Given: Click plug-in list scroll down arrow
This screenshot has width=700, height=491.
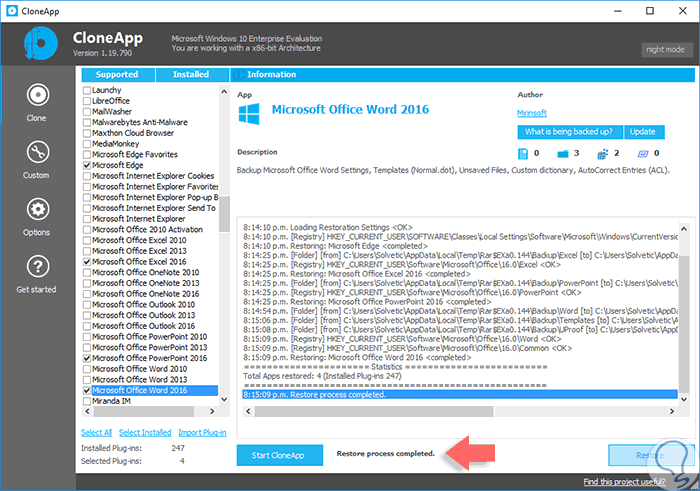Looking at the screenshot, I should [x=224, y=400].
